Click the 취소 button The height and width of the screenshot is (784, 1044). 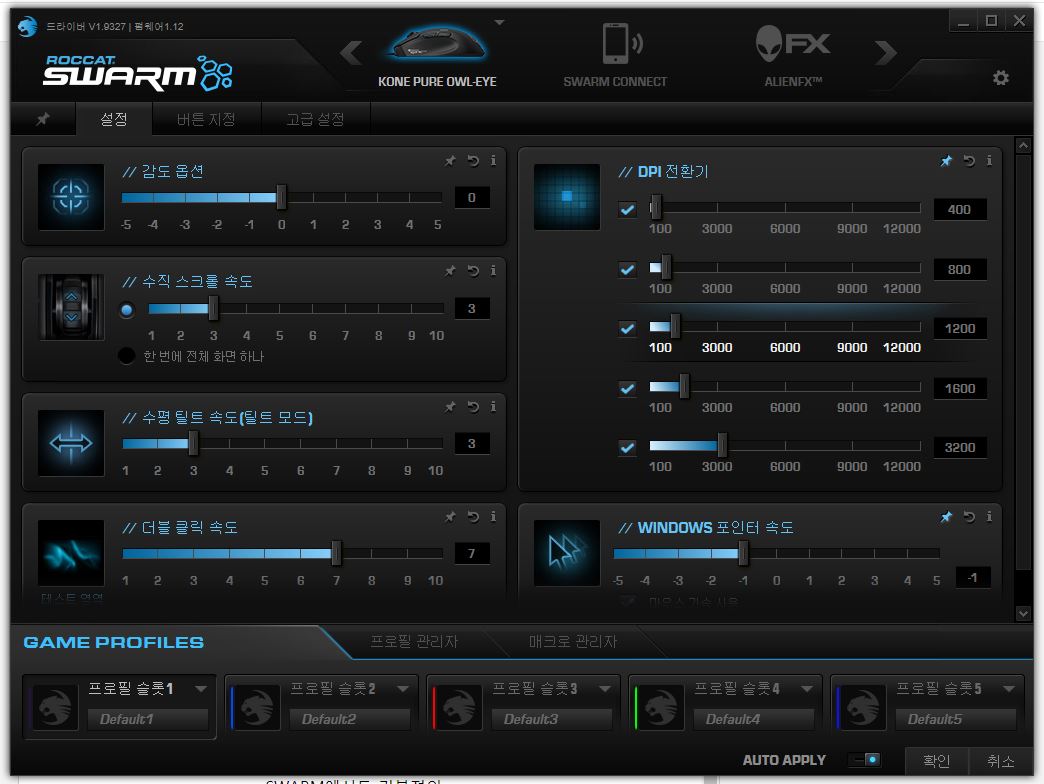pyautogui.click(x=1001, y=760)
